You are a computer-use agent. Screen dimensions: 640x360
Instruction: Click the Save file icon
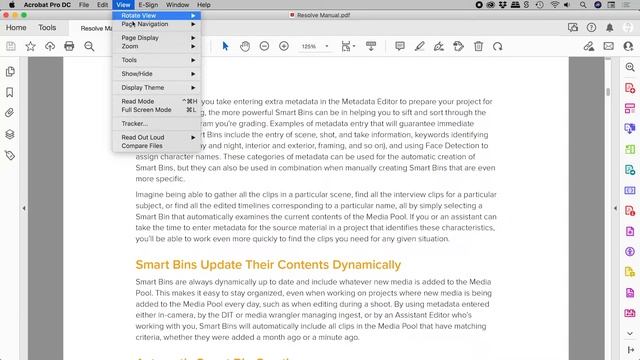(11, 46)
